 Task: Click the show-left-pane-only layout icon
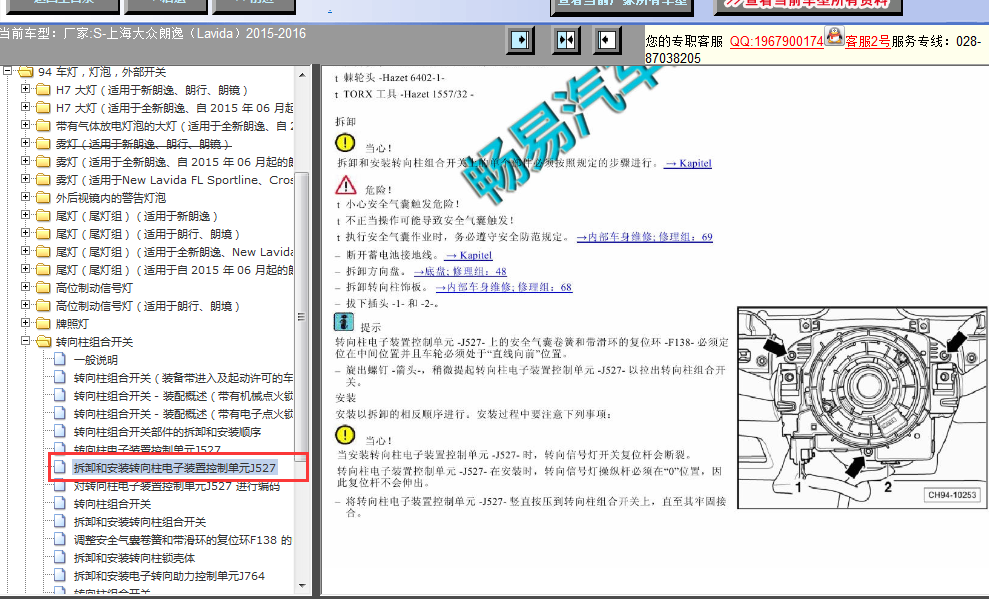pos(520,41)
